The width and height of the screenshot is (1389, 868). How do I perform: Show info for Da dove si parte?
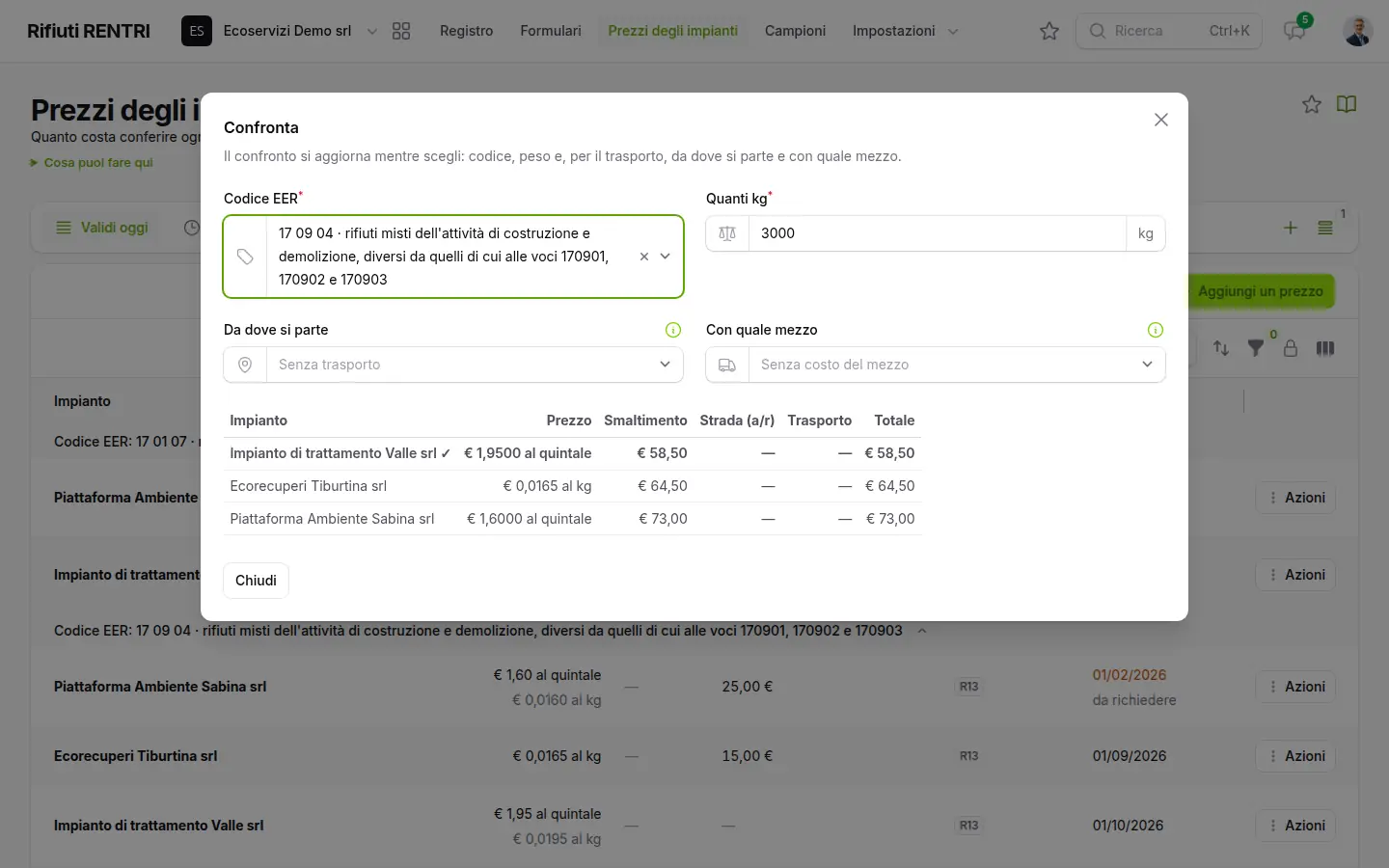[673, 330]
